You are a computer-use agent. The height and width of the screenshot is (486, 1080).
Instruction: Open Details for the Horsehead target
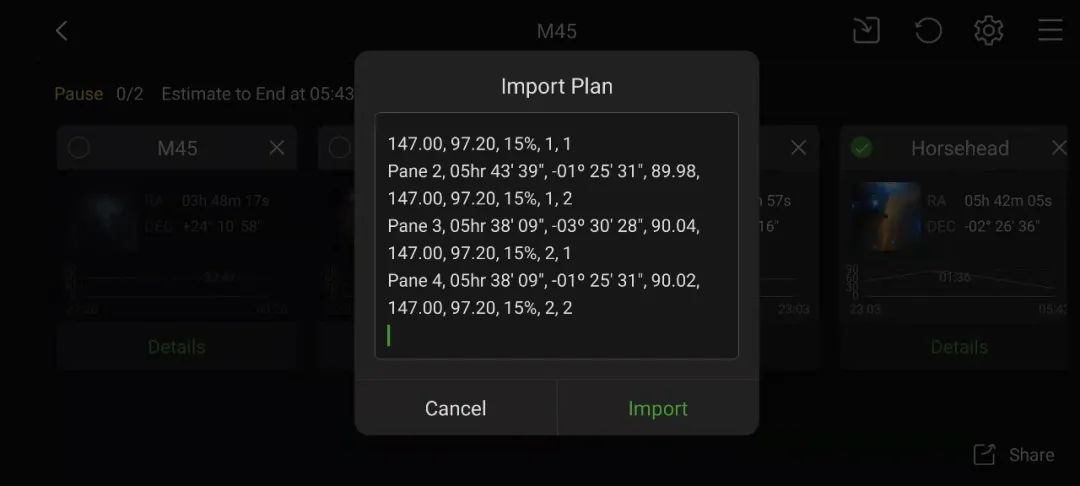(959, 347)
